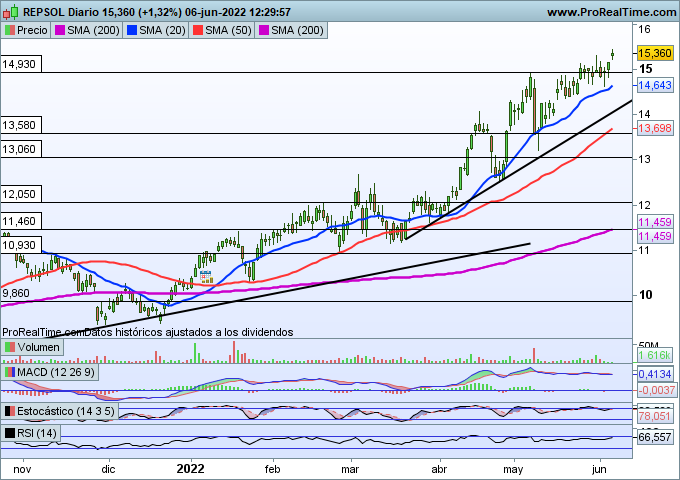Click the red SMA (50) color swatch

tap(198, 30)
